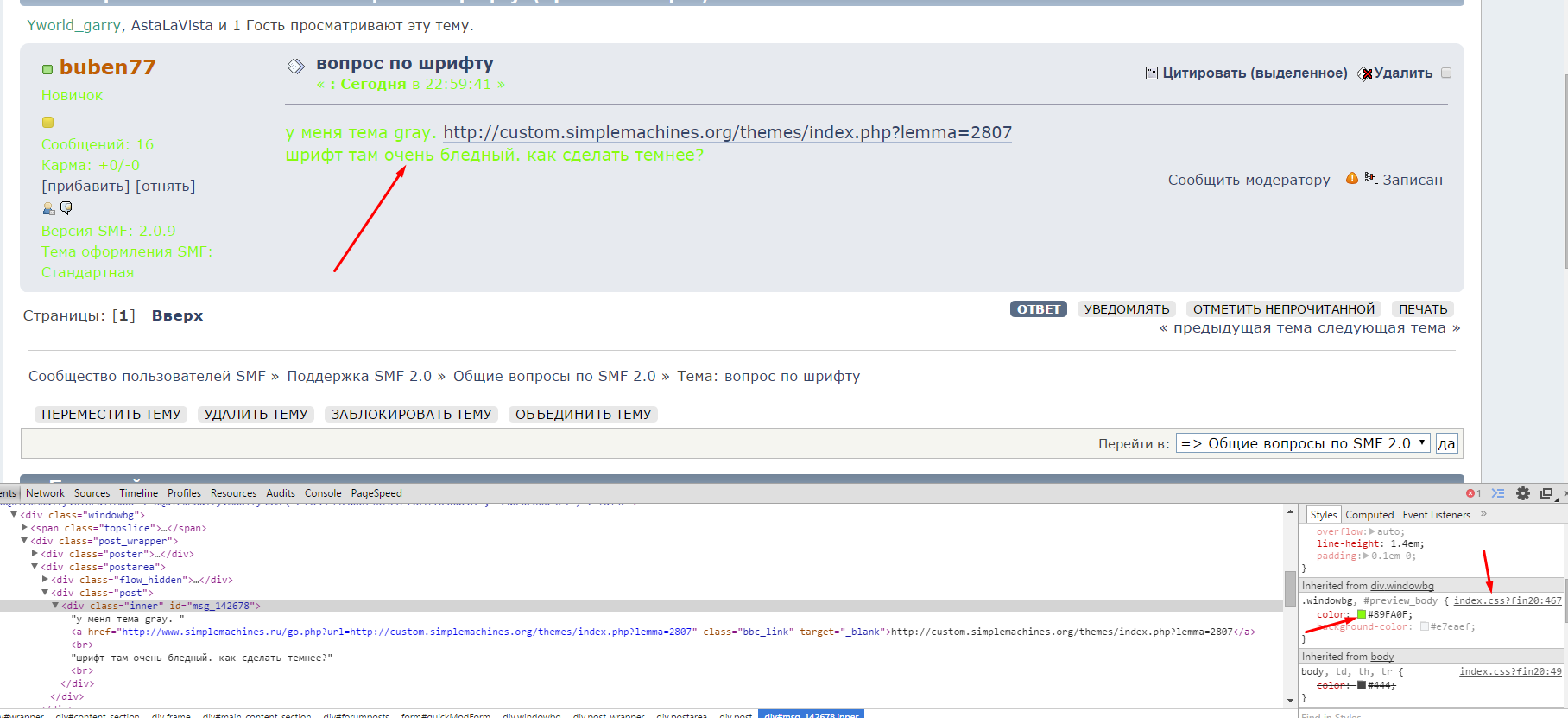1568x718 pixels.
Task: Open index.css?fin20:467 source link
Action: pyautogui.click(x=1508, y=600)
